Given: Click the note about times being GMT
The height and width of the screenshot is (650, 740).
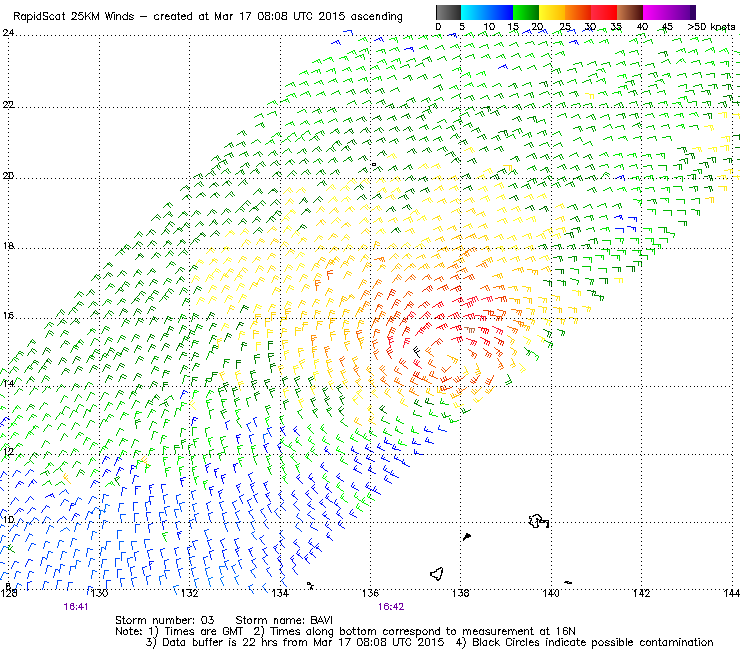Looking at the screenshot, I should click(196, 632).
